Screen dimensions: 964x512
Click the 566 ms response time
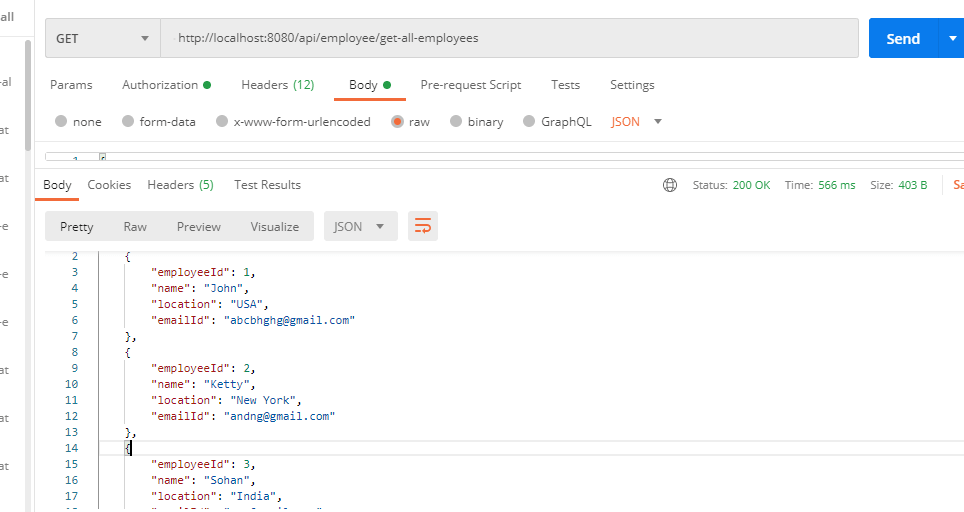837,185
